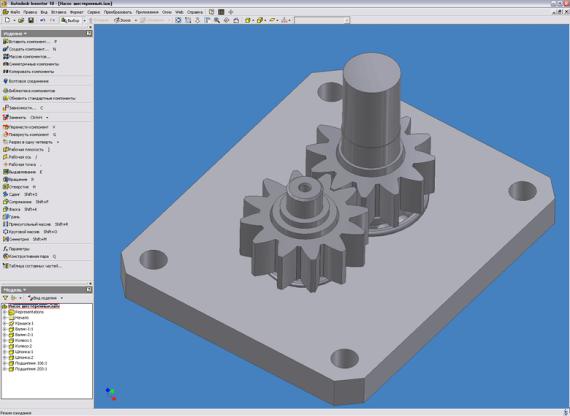This screenshot has height=416, width=570.
Task: Select the Work Axis (Рабочая ось) tool
Action: 20,157
